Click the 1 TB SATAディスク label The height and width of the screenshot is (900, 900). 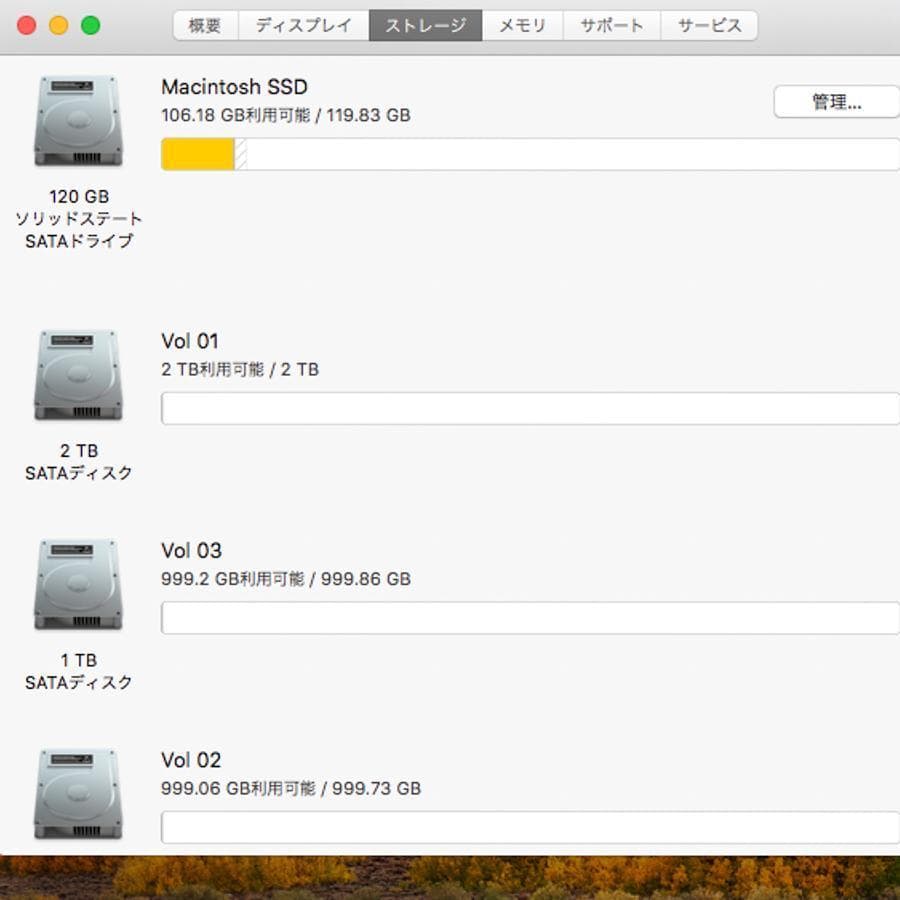click(x=78, y=672)
